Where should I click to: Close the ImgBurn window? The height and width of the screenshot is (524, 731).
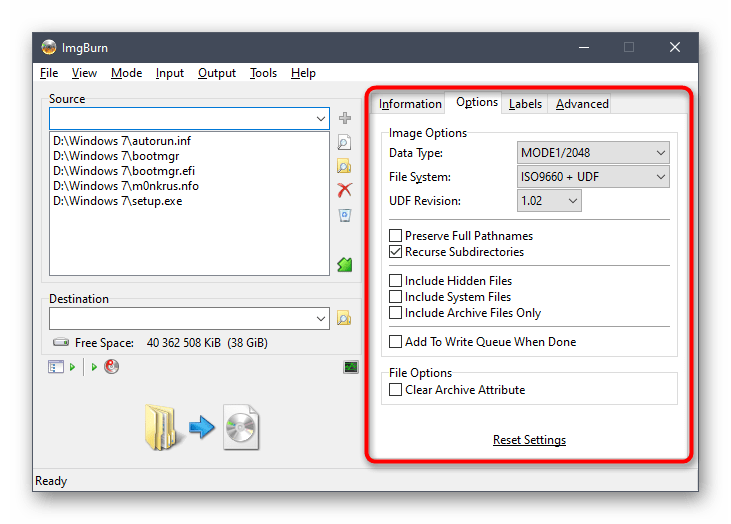tap(675, 47)
